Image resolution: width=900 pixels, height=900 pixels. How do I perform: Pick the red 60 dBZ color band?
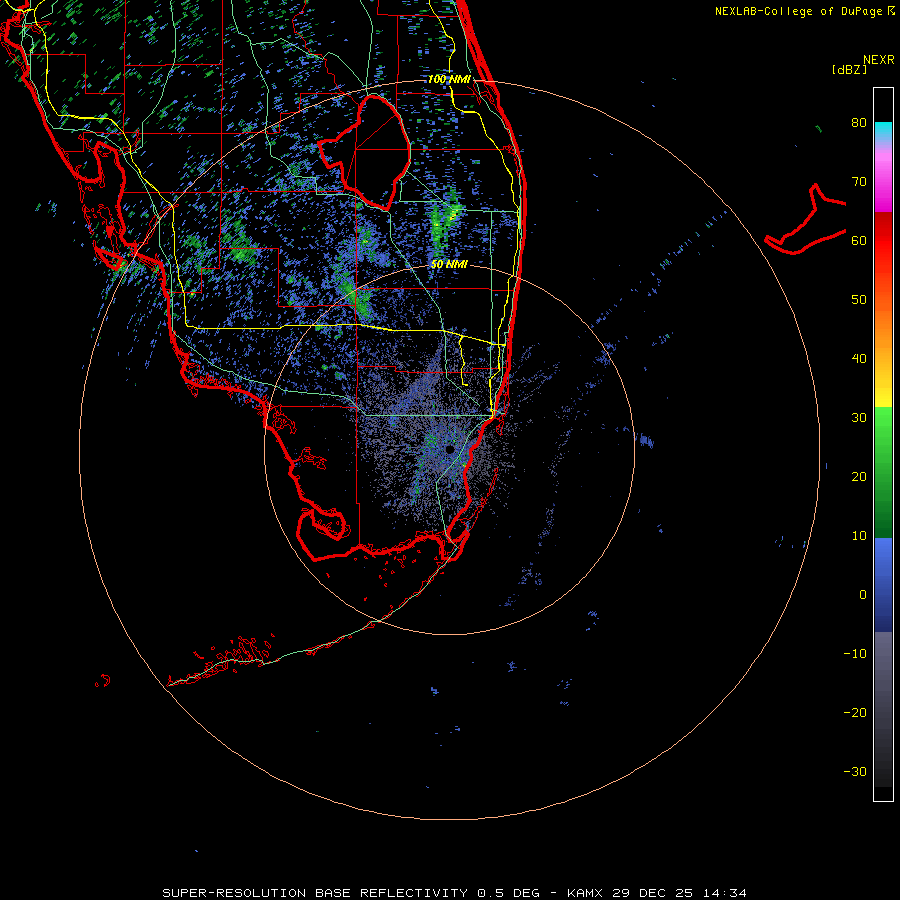tap(883, 240)
